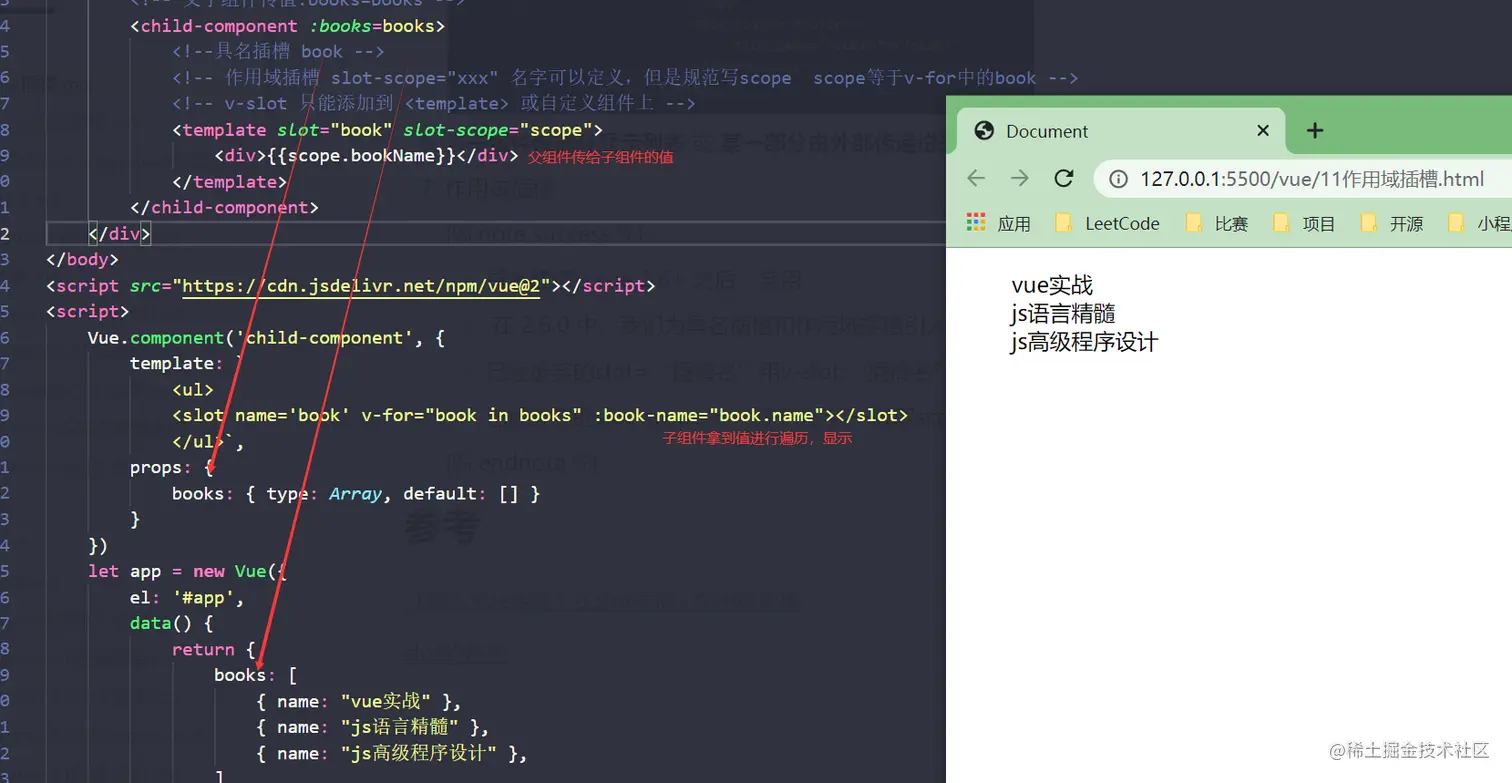This screenshot has width=1512, height=783.
Task: Click the { name: "vue实战" } code line
Action: coord(359,701)
